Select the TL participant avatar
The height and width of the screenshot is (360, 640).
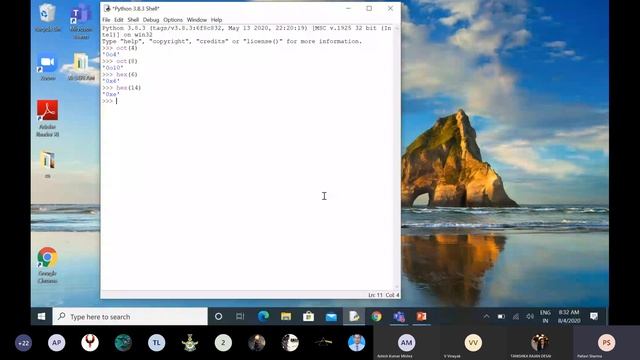[x=156, y=343]
